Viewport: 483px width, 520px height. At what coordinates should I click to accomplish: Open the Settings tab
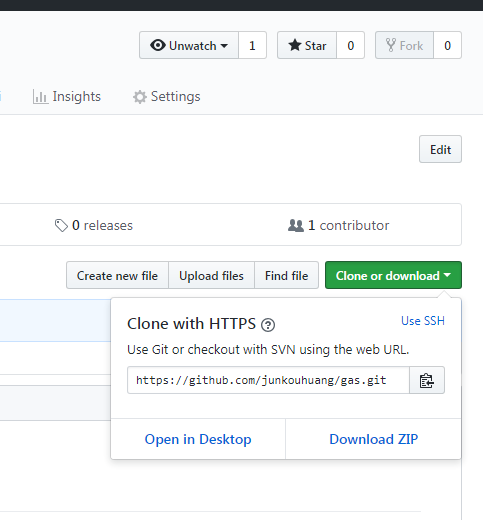point(167,97)
